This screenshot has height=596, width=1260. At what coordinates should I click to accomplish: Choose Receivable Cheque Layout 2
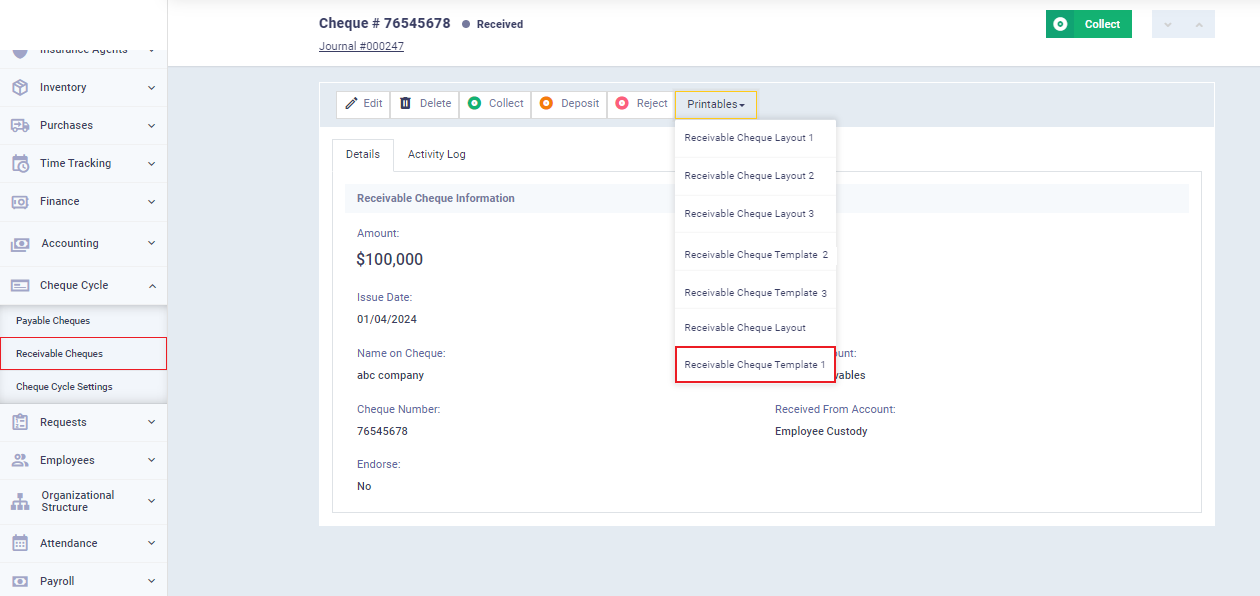tap(749, 176)
